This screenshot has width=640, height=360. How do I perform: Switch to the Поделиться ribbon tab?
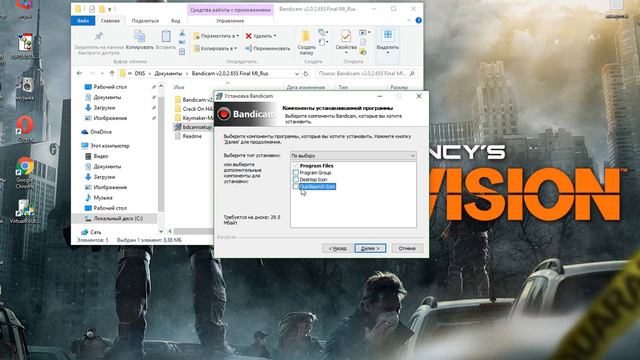pyautogui.click(x=145, y=20)
